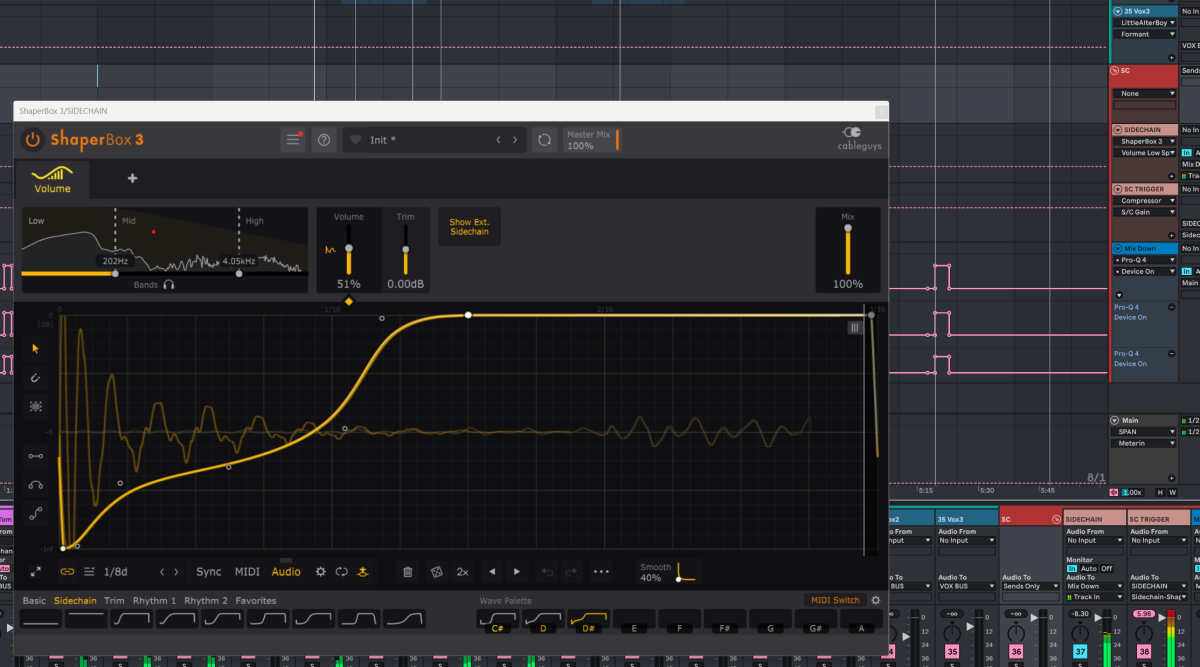This screenshot has height=667, width=1200.
Task: Delete the wave with trash icon
Action: click(408, 572)
